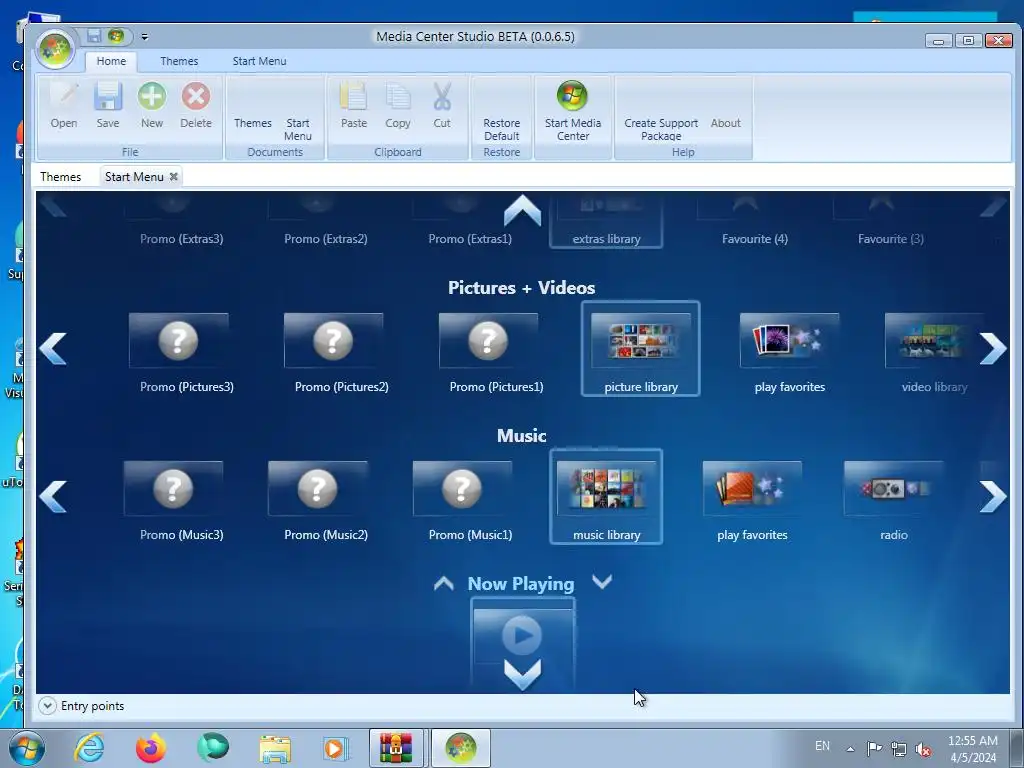Open the application orb menu button
This screenshot has width=1024, height=768.
click(x=55, y=49)
